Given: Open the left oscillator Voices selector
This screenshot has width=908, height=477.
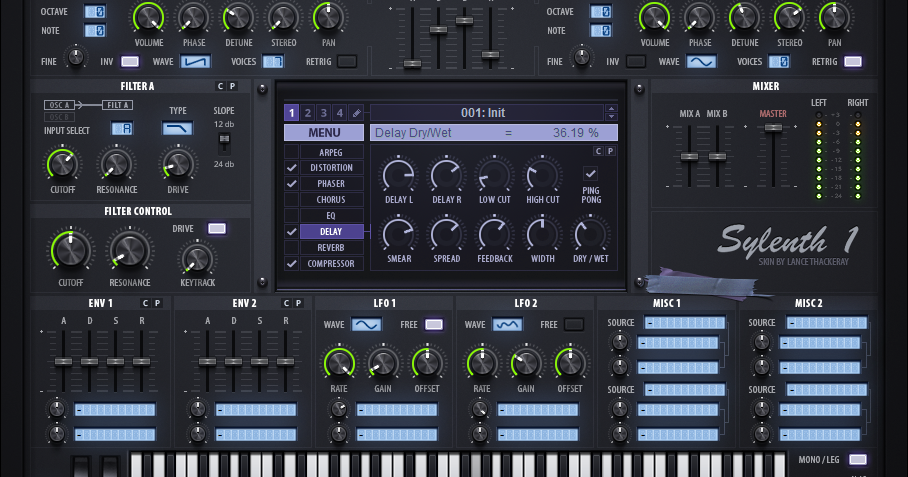Looking at the screenshot, I should click(273, 61).
